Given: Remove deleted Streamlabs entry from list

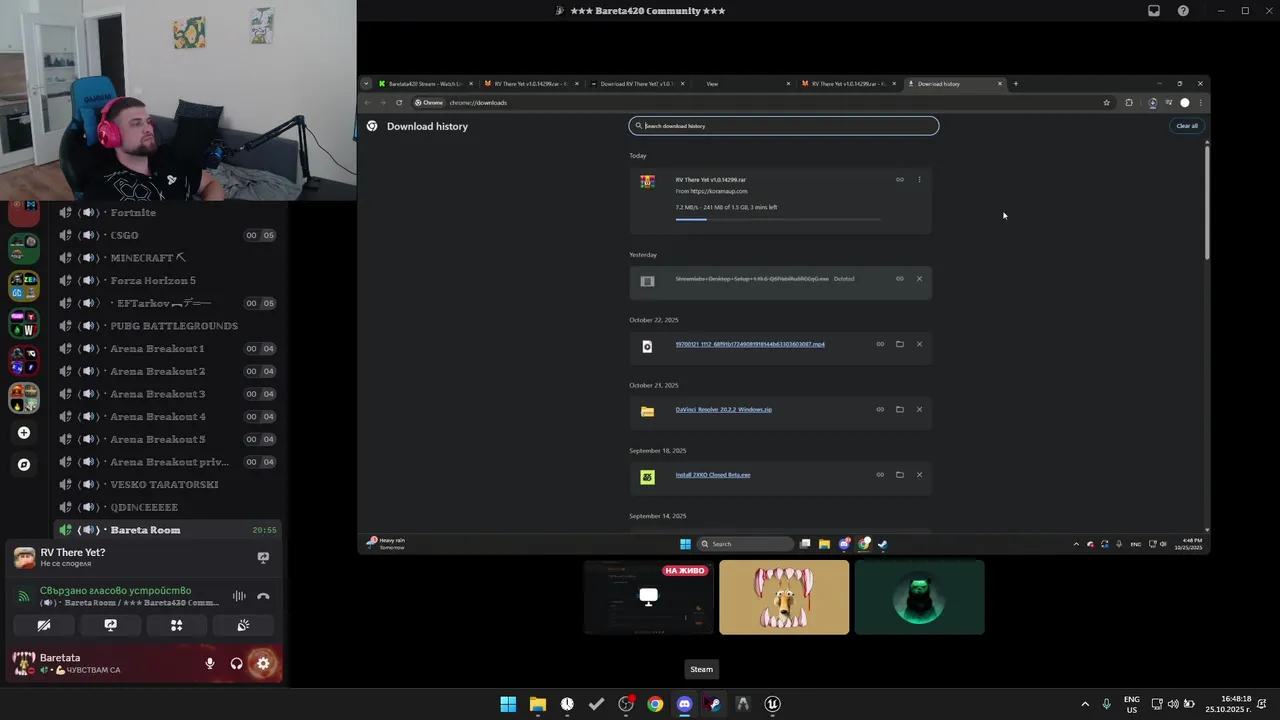Looking at the screenshot, I should tap(919, 279).
